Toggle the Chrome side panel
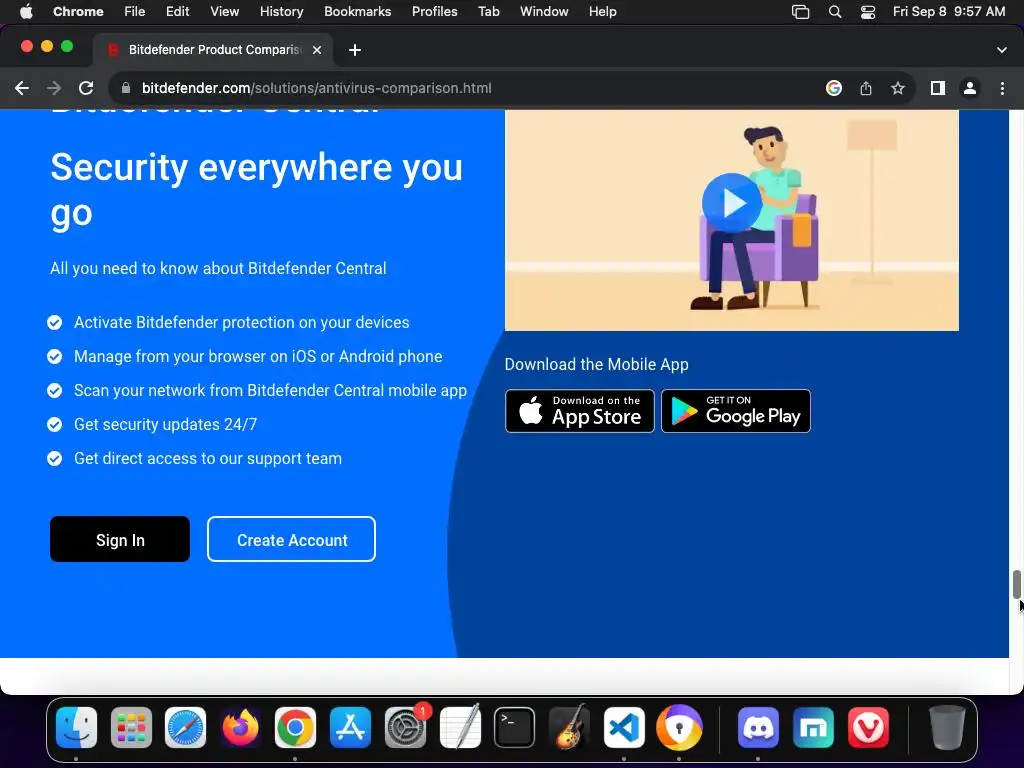 (x=938, y=88)
